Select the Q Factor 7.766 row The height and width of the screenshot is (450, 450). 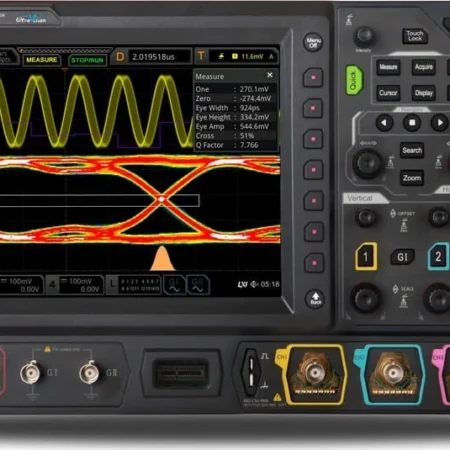click(235, 145)
